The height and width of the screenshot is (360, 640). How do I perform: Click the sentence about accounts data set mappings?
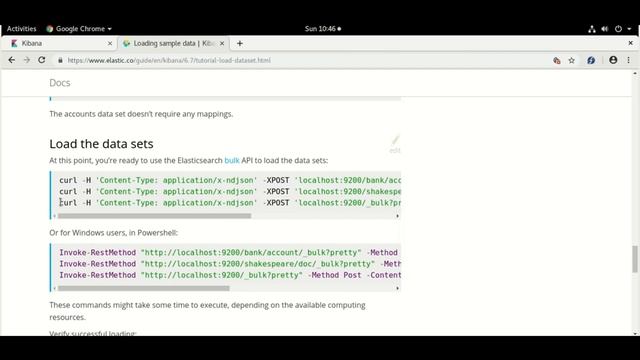(x=141, y=114)
